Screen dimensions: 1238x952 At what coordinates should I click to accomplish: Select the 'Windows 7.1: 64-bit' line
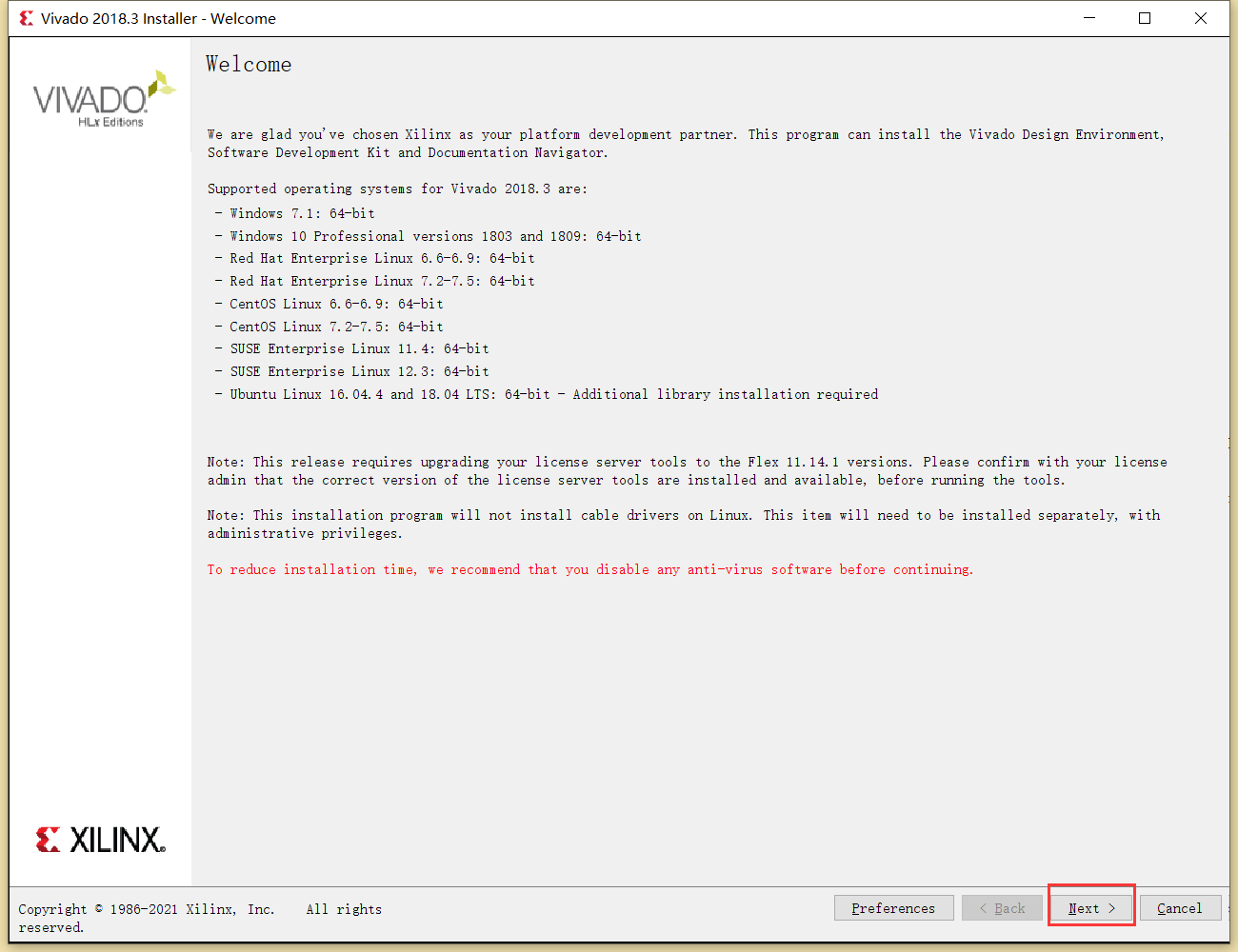(x=295, y=213)
